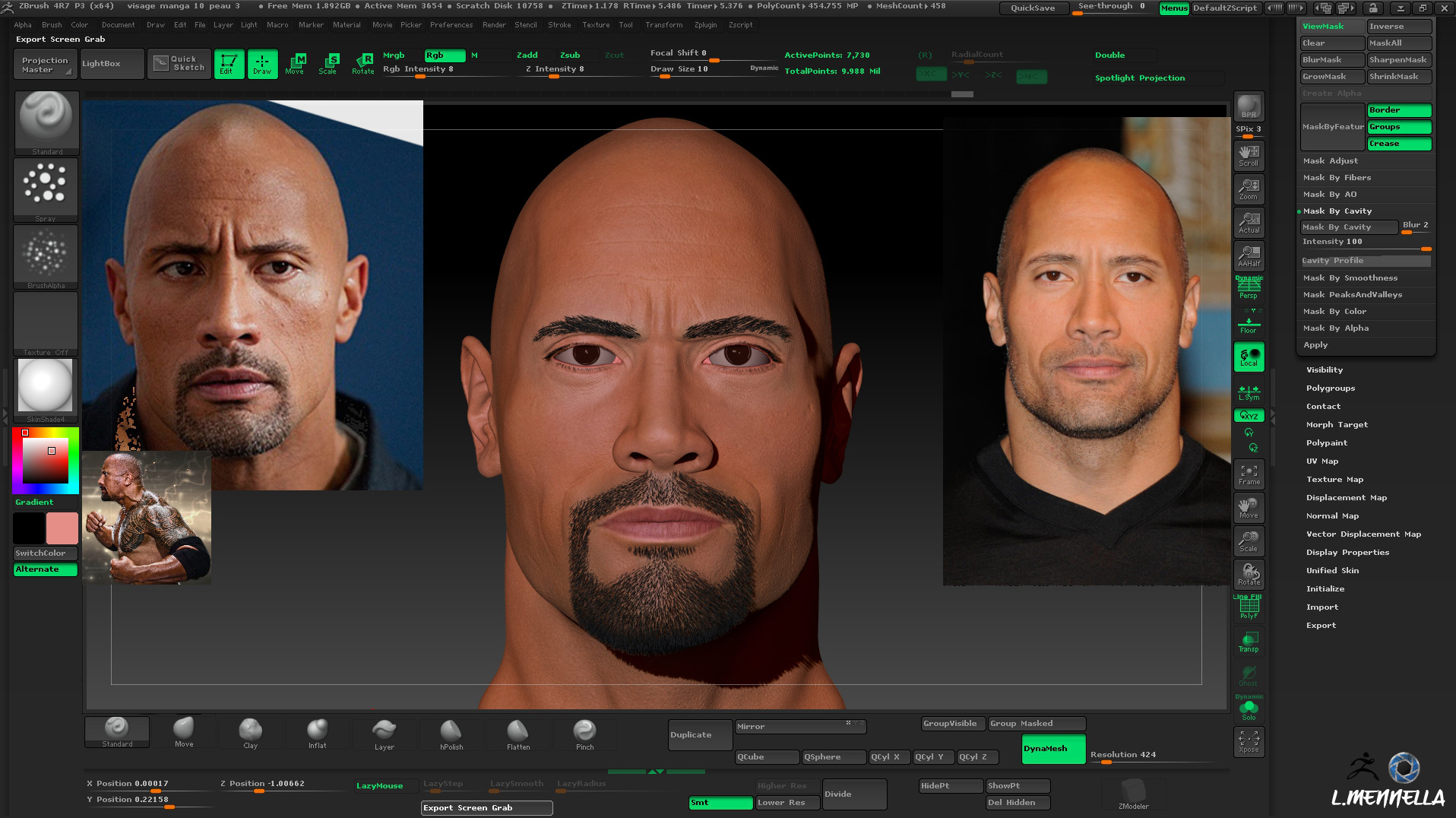Toggle the Floor grid
The height and width of the screenshot is (818, 1456).
click(1249, 323)
